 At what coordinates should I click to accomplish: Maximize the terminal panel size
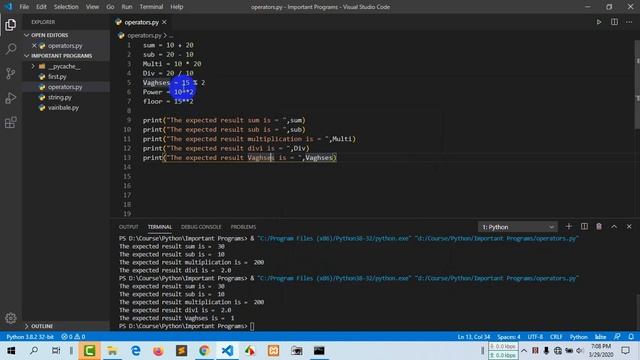click(x=614, y=227)
